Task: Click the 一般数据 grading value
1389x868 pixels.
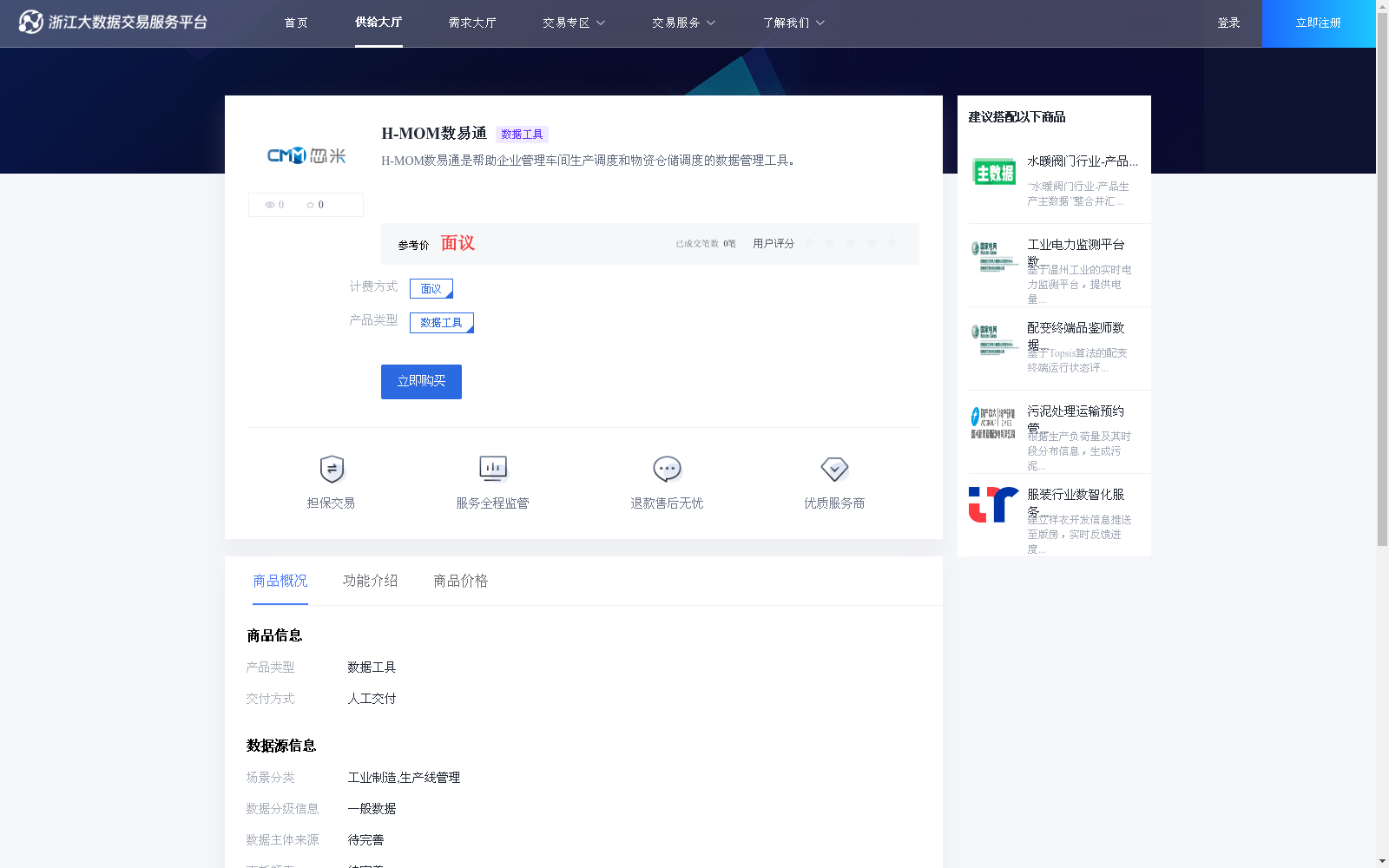Action: 372,809
